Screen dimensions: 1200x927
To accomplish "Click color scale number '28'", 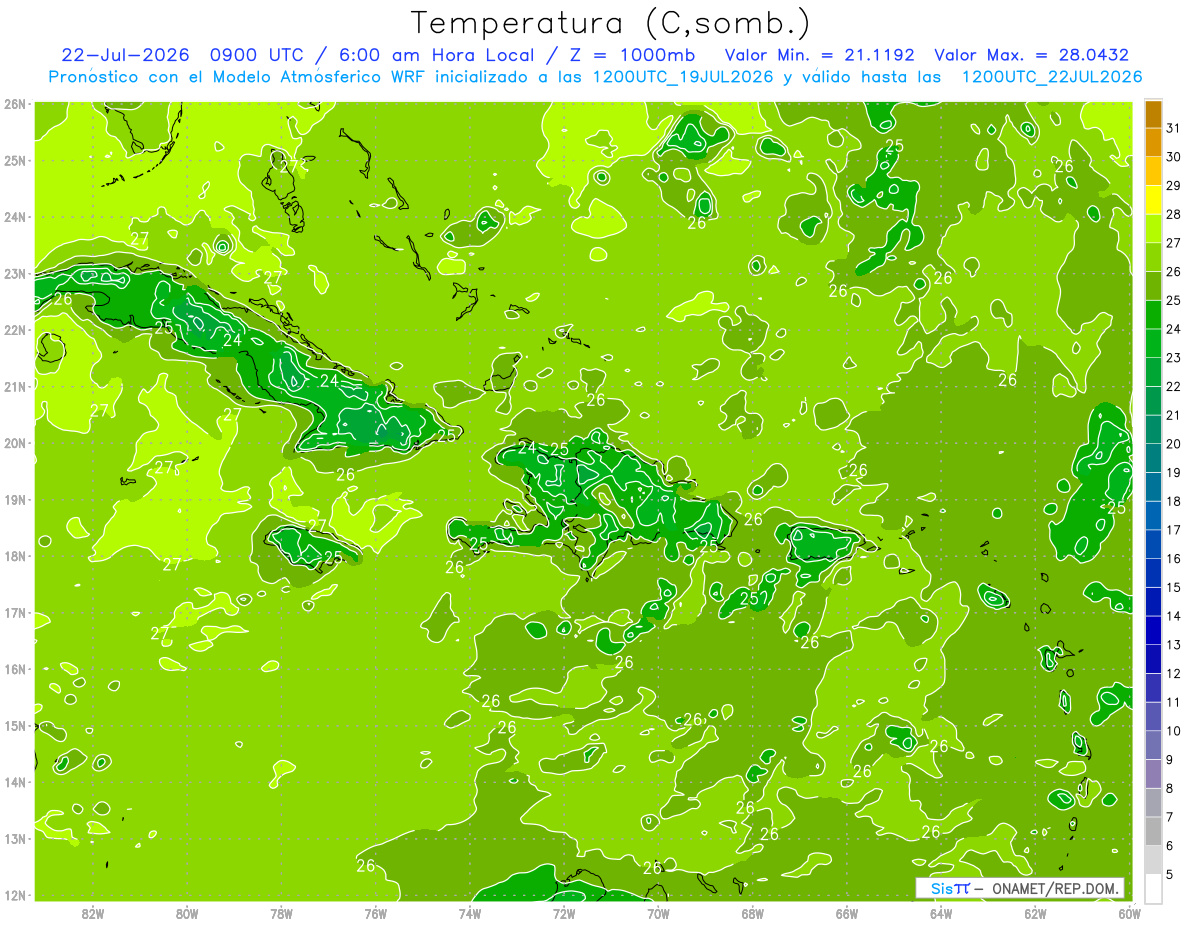I will click(x=1174, y=214).
